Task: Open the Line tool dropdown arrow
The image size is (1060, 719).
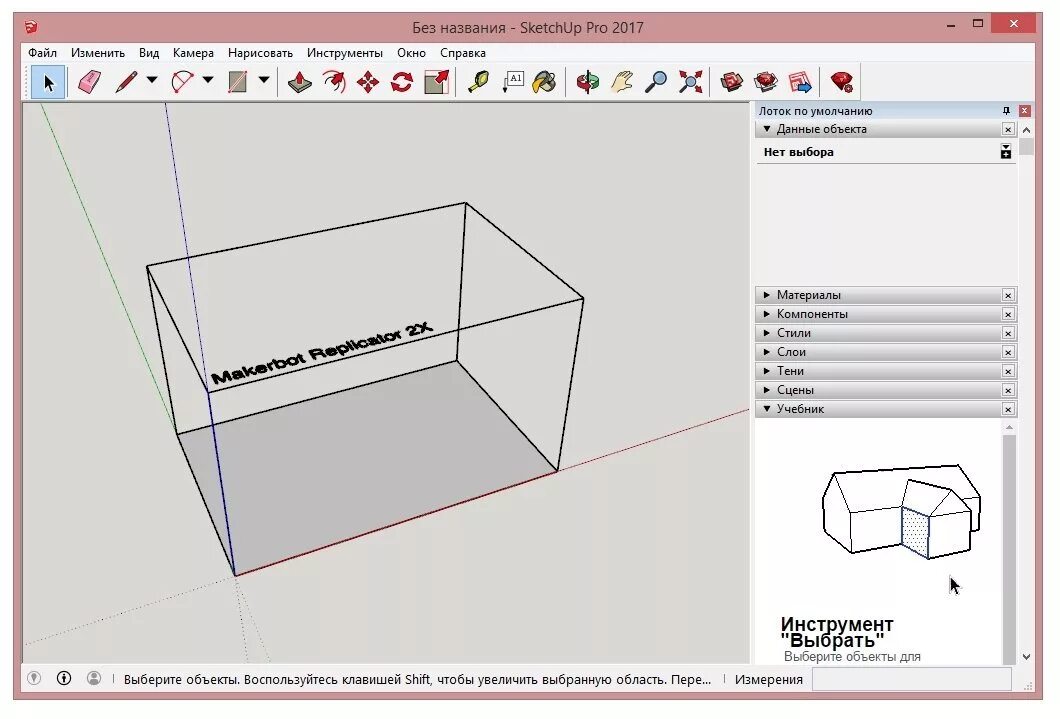Action: (x=152, y=80)
